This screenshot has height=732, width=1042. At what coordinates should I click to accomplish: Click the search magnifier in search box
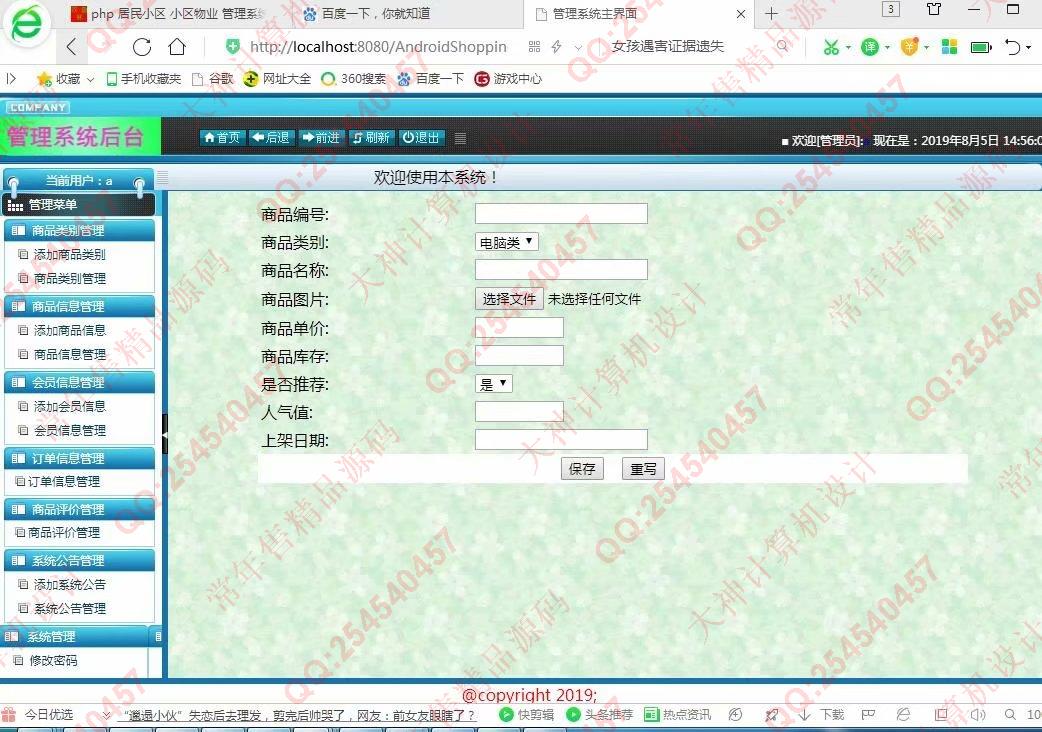(x=783, y=46)
